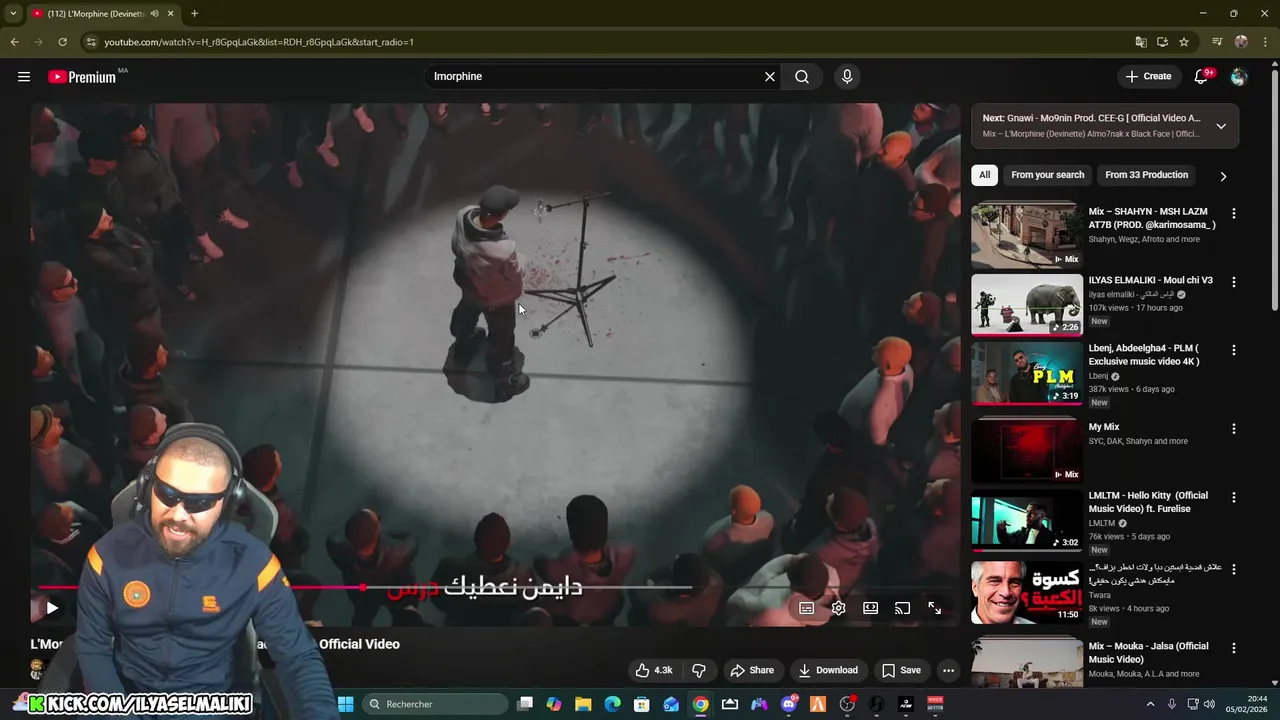This screenshot has height=720, width=1280.
Task: Open the Windows Start menu
Action: [346, 704]
